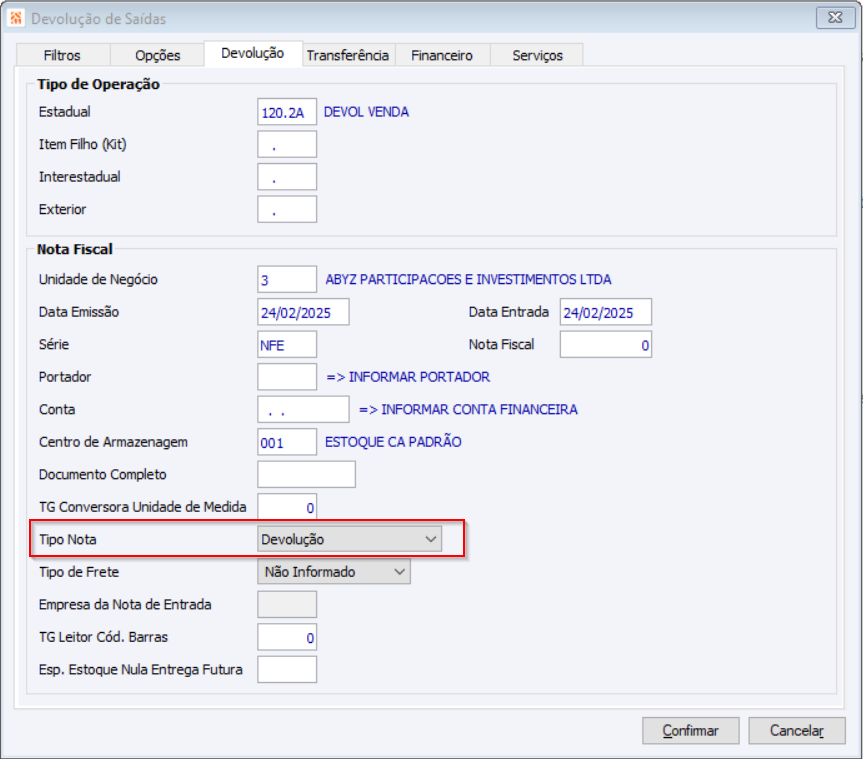863x759 pixels.
Task: Click the ESTOQUE CA PADRÃO text
Action: tap(393, 441)
